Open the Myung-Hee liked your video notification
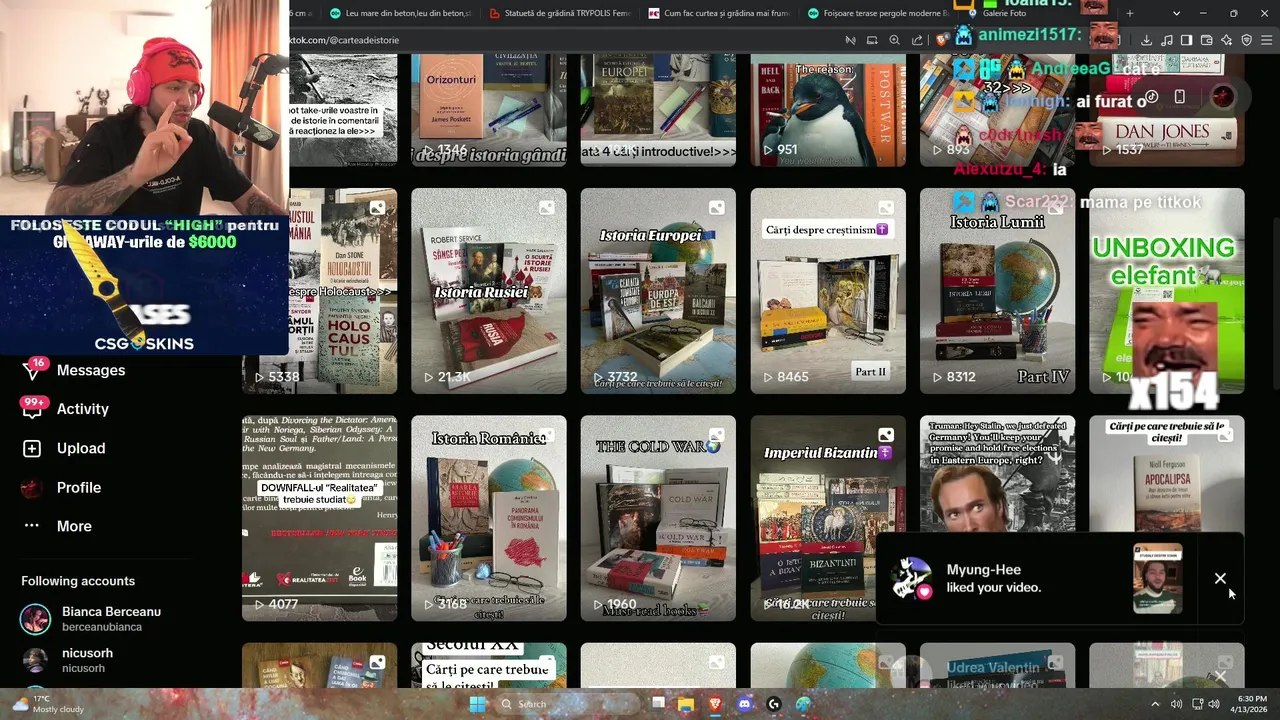This screenshot has width=1280, height=720. click(x=1060, y=578)
